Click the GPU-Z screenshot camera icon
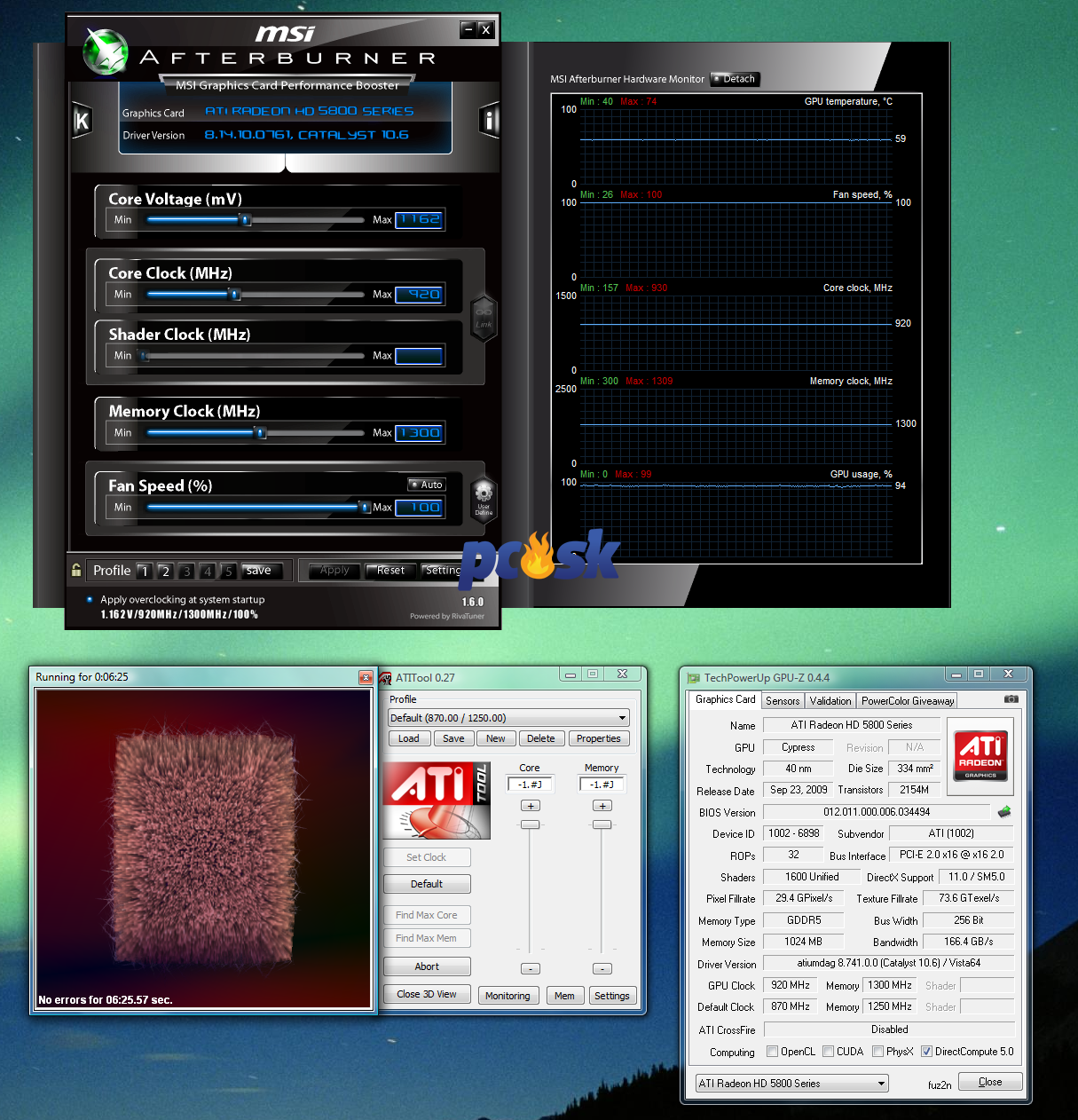The height and width of the screenshot is (1120, 1078). click(x=1011, y=699)
